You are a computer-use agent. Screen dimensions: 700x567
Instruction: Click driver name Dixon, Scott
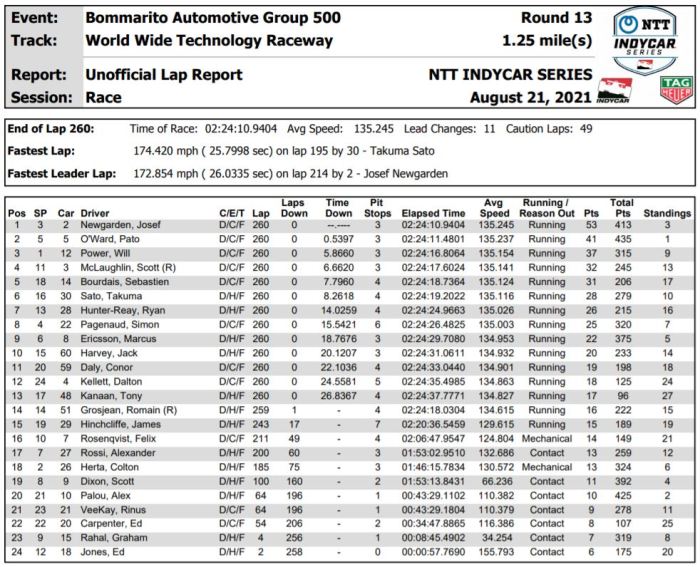(110, 481)
